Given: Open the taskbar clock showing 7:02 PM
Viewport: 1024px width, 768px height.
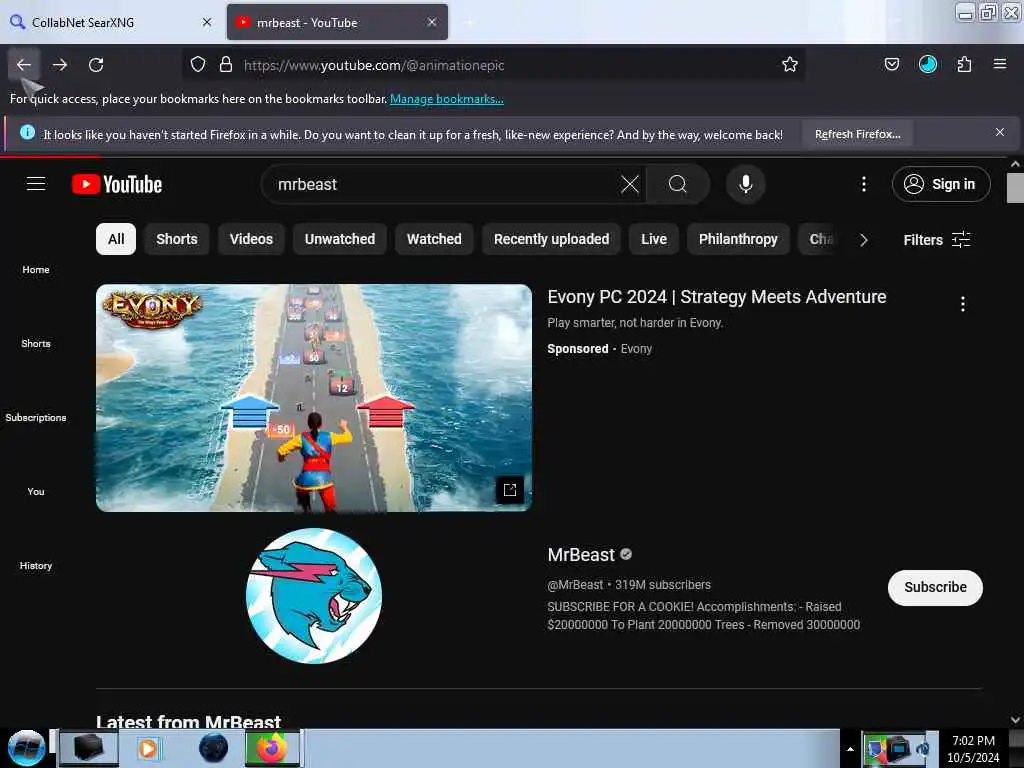Looking at the screenshot, I should [x=972, y=748].
